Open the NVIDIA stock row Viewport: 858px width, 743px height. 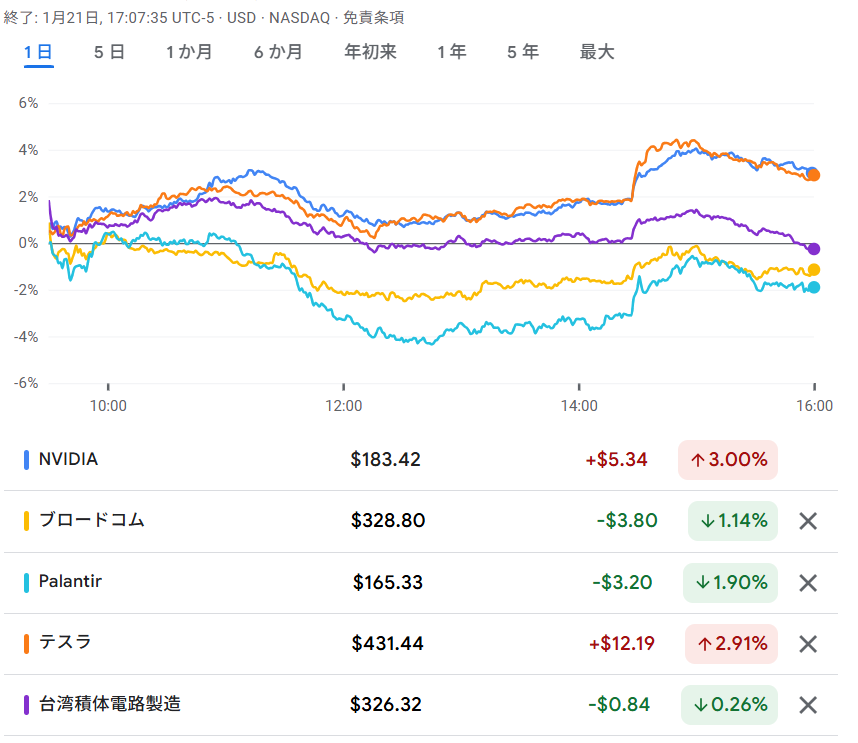(421, 460)
